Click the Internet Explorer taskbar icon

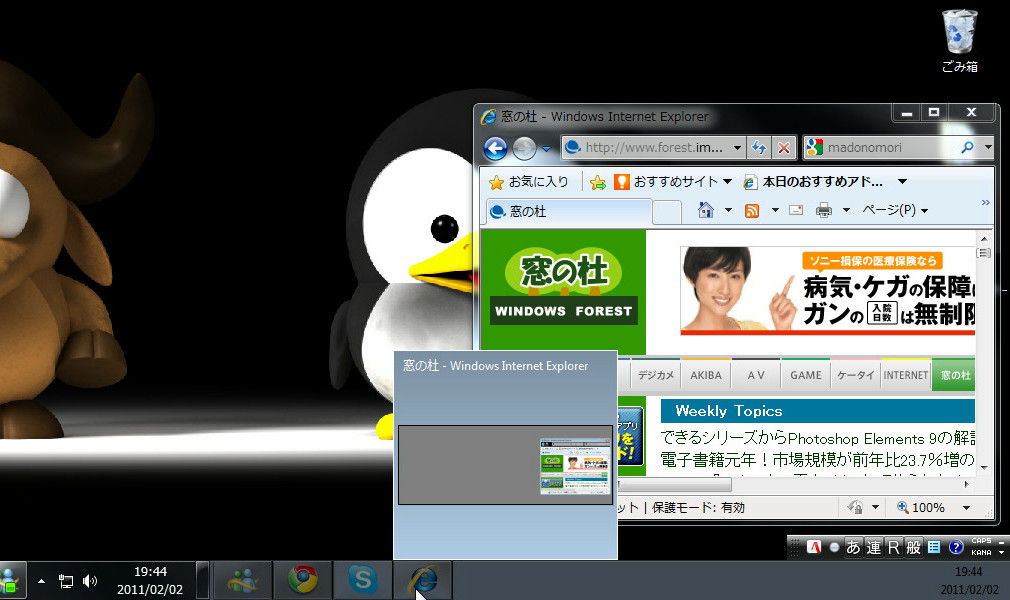[x=423, y=580]
